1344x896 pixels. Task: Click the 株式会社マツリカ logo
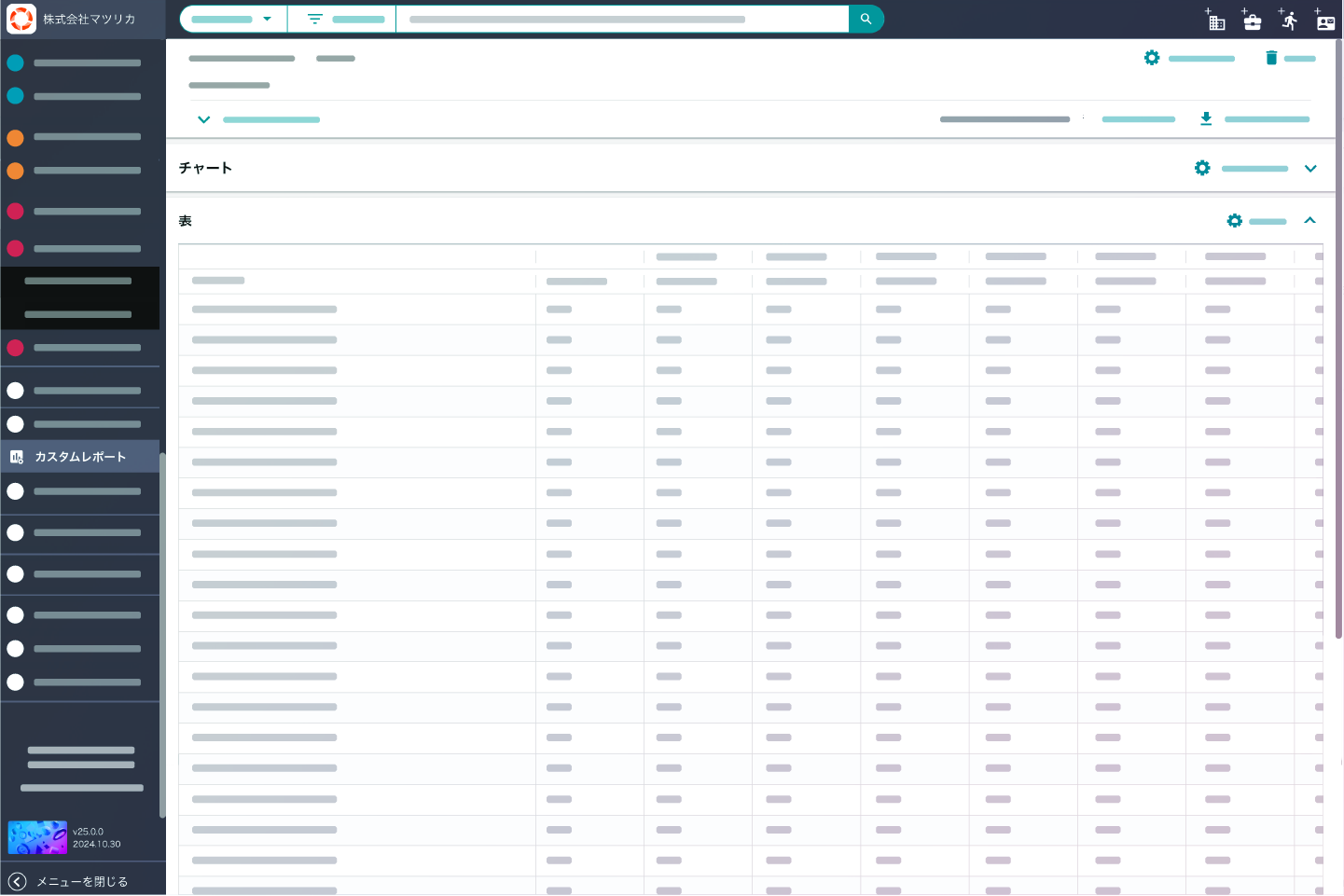[x=21, y=19]
